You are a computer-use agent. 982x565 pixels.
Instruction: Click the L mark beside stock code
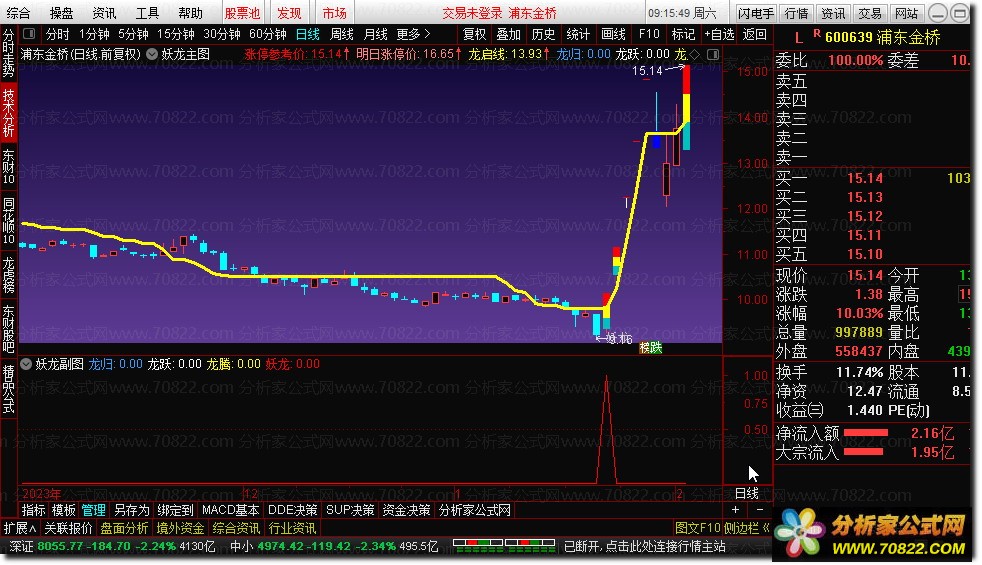pos(798,38)
